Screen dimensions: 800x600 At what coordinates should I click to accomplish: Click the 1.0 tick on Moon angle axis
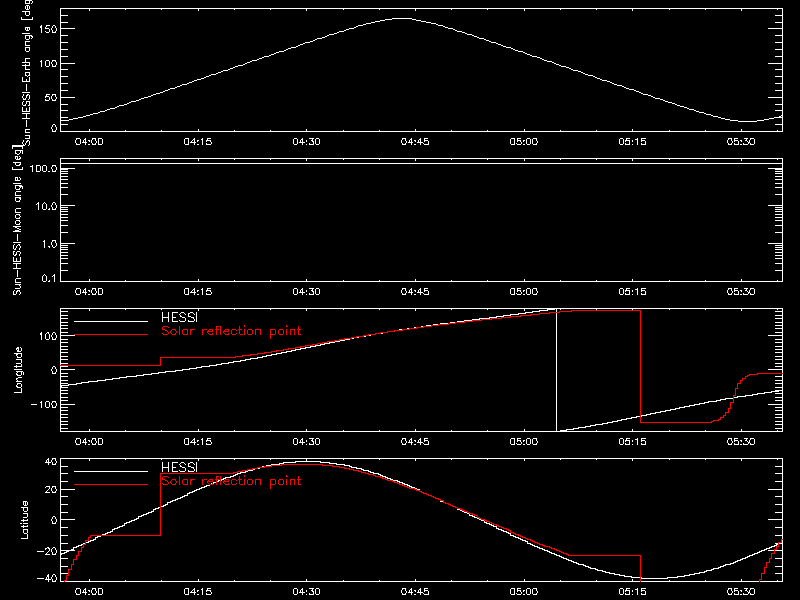(x=49, y=244)
